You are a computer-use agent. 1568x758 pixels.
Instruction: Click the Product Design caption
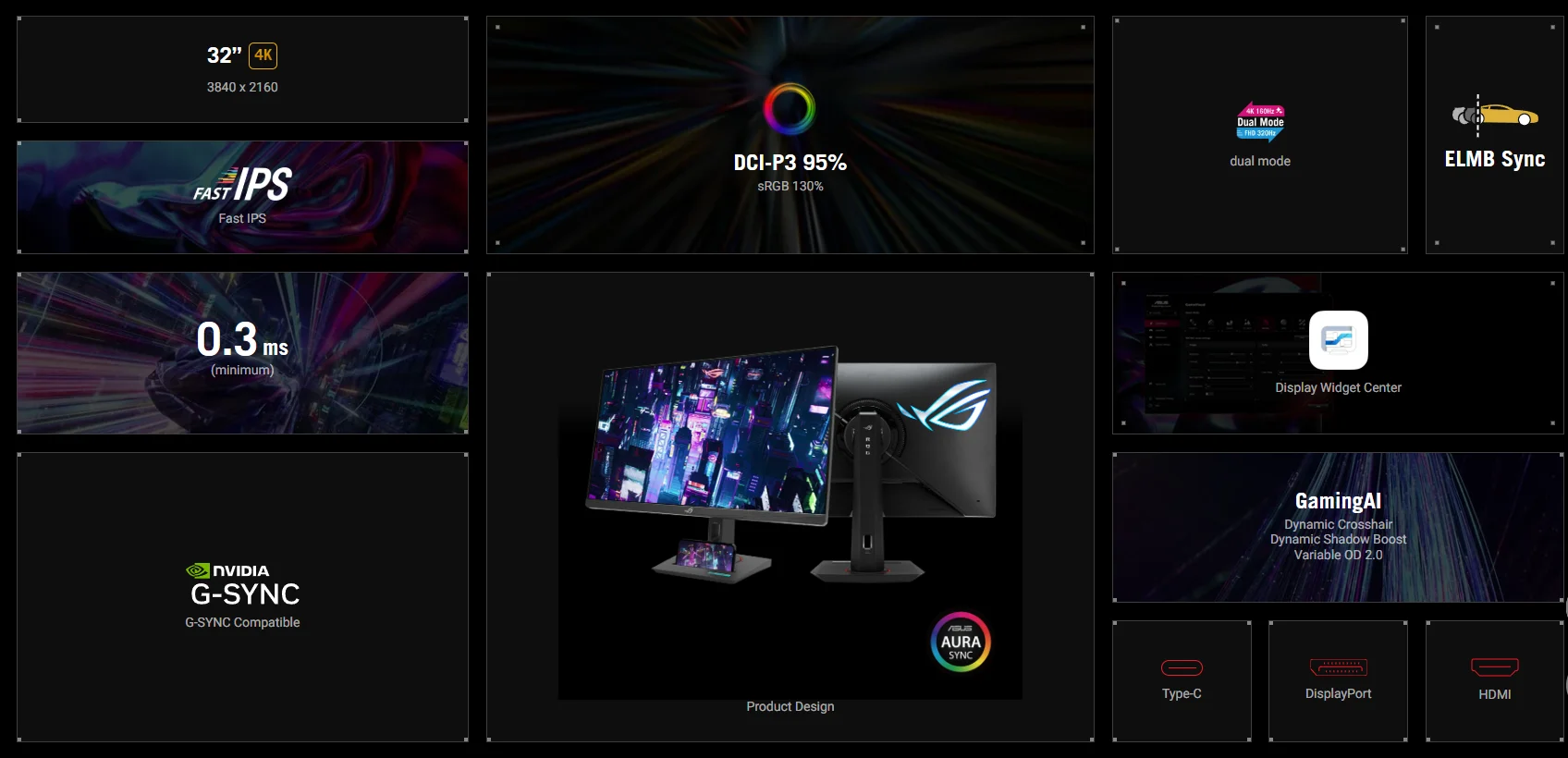[x=790, y=706]
